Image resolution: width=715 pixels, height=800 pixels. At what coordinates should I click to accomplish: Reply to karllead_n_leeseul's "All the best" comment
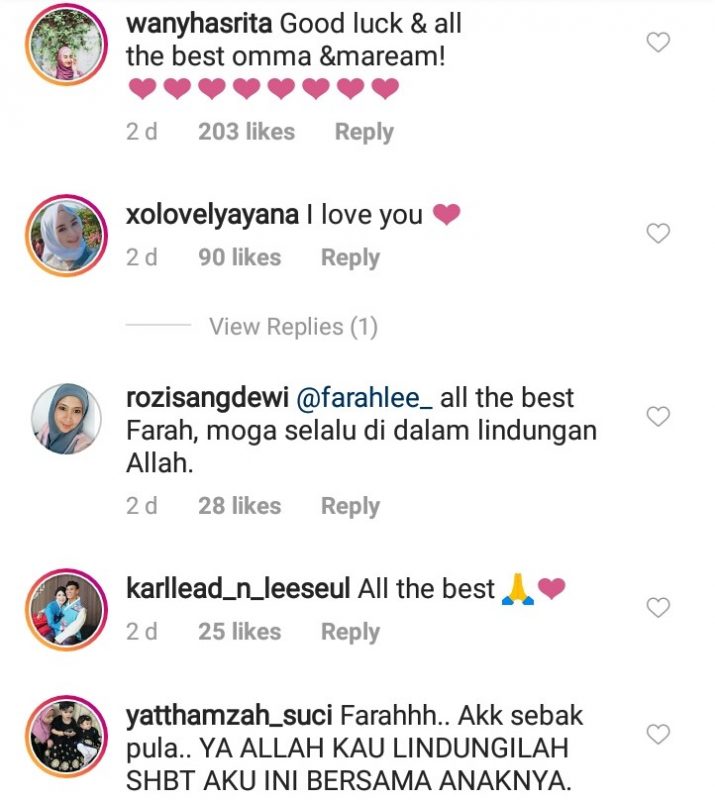pyautogui.click(x=350, y=632)
